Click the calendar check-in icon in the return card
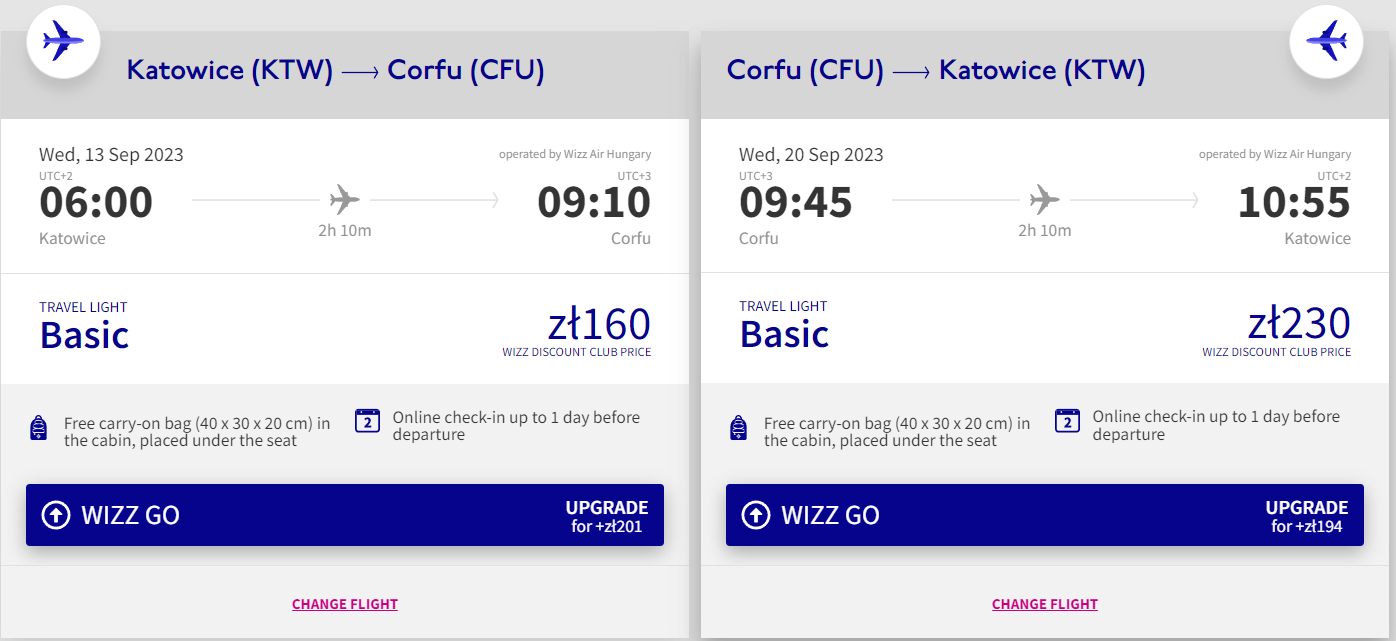The height and width of the screenshot is (641, 1396). point(1068,421)
